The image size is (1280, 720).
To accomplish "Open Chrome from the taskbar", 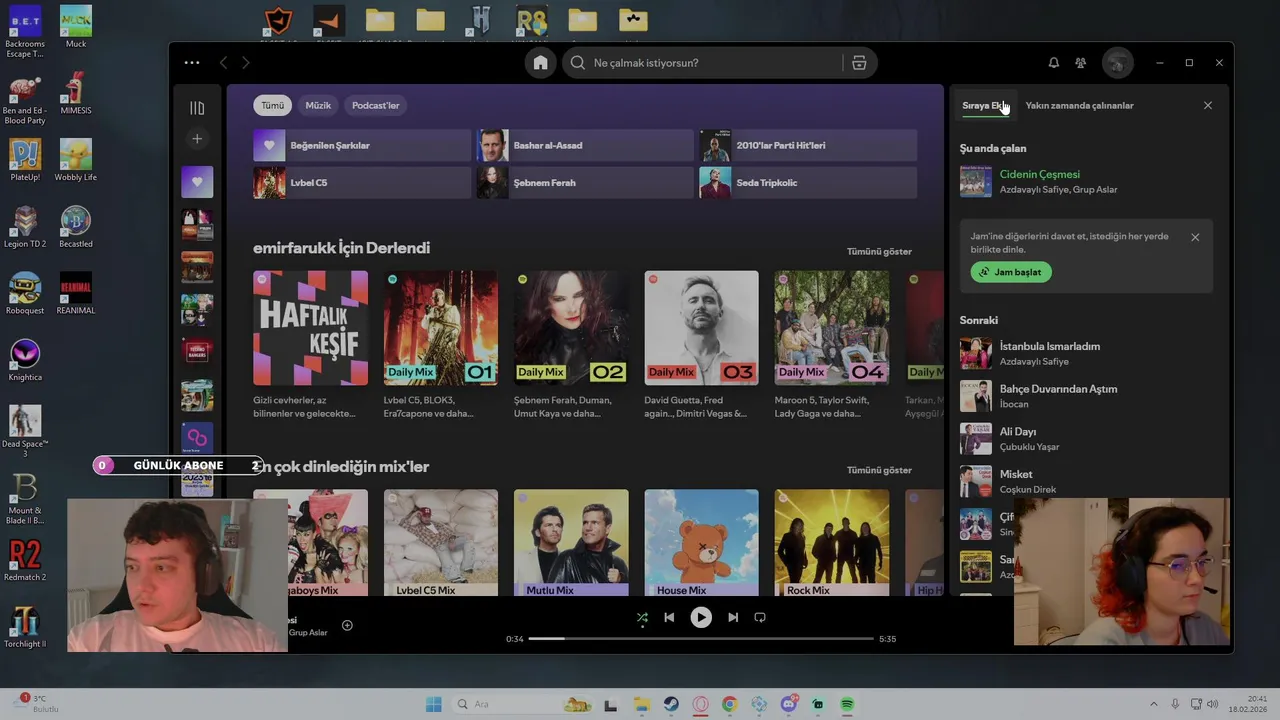I will click(729, 704).
